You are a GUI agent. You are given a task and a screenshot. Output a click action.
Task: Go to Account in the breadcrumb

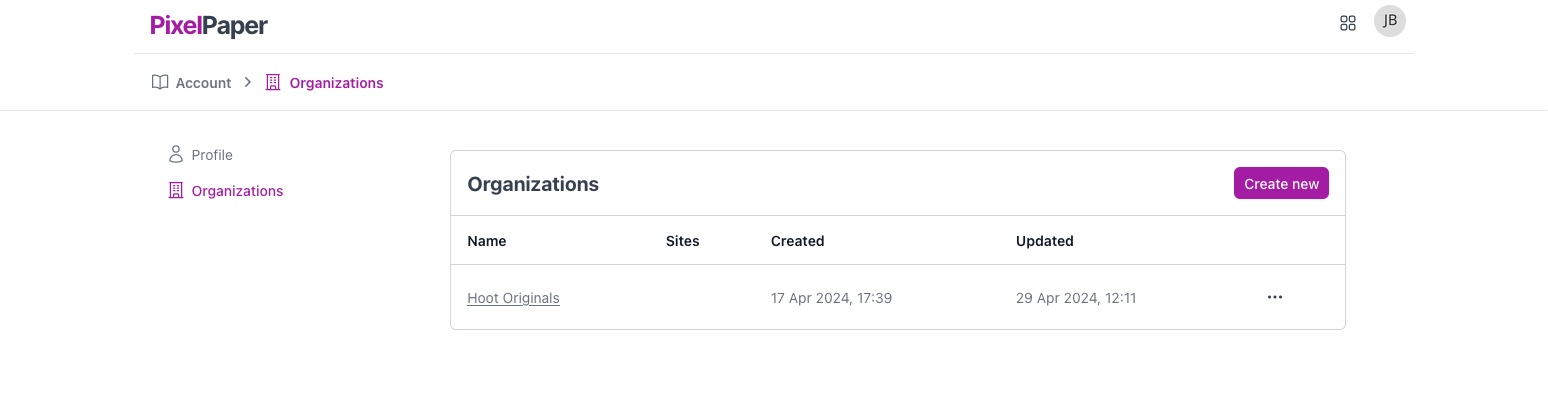(x=203, y=83)
